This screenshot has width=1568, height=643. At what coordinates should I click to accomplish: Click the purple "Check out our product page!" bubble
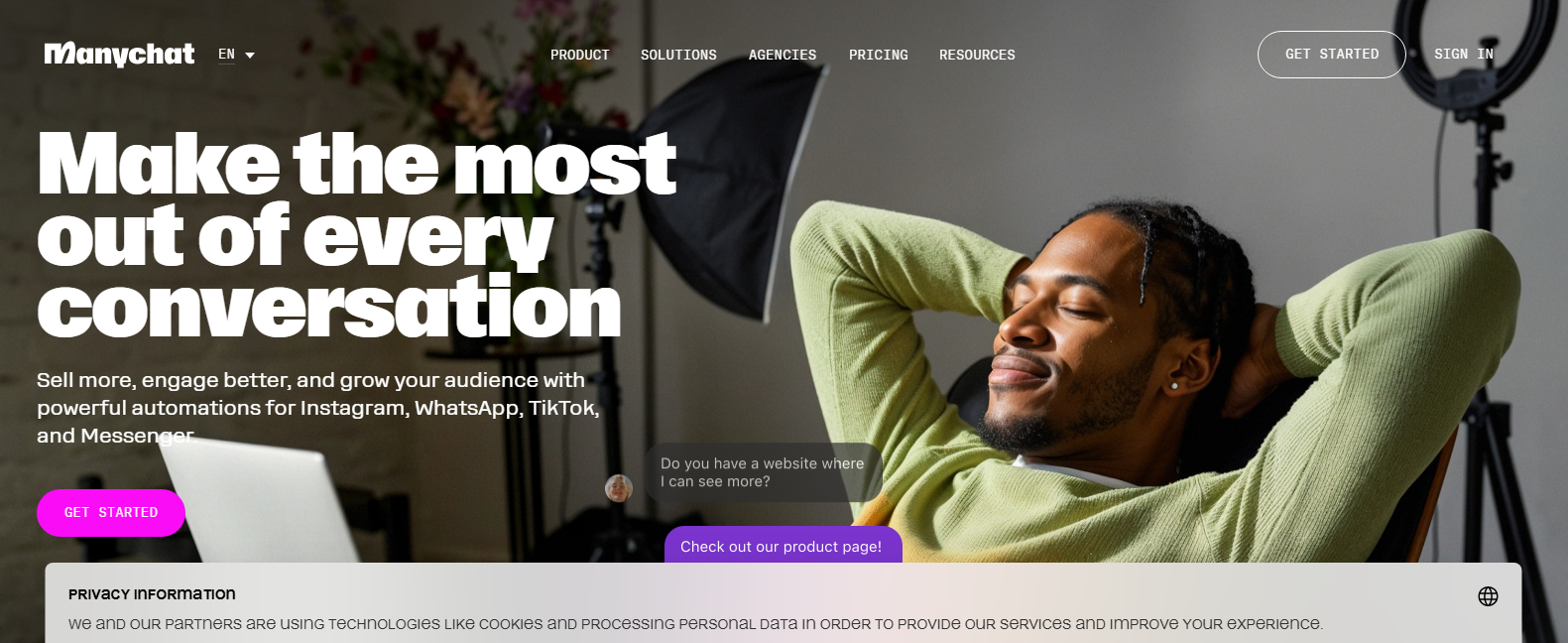(783, 546)
